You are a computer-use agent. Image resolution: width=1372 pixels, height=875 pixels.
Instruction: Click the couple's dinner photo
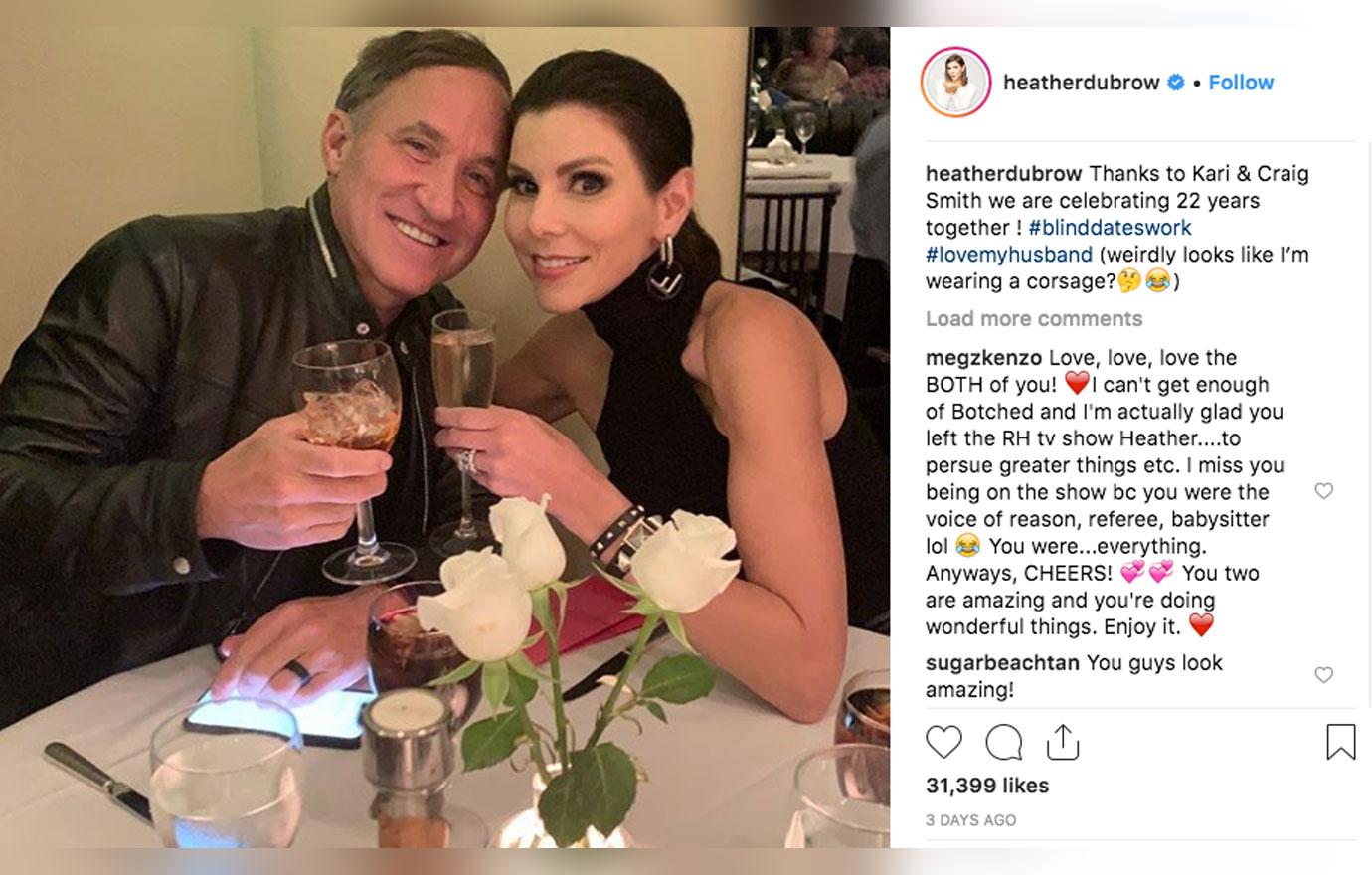(444, 437)
